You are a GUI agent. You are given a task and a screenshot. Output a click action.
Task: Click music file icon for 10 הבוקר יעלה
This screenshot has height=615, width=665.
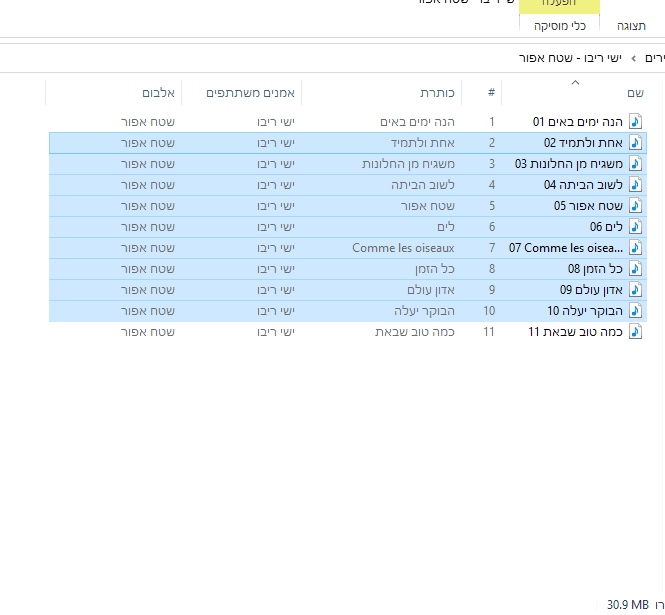click(x=635, y=311)
